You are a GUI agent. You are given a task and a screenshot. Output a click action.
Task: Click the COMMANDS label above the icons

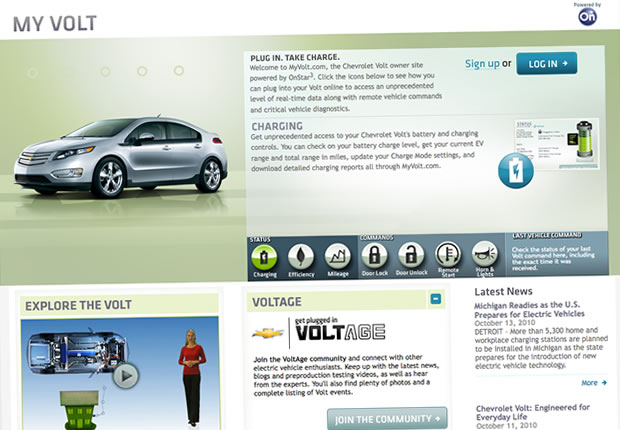[x=376, y=238]
